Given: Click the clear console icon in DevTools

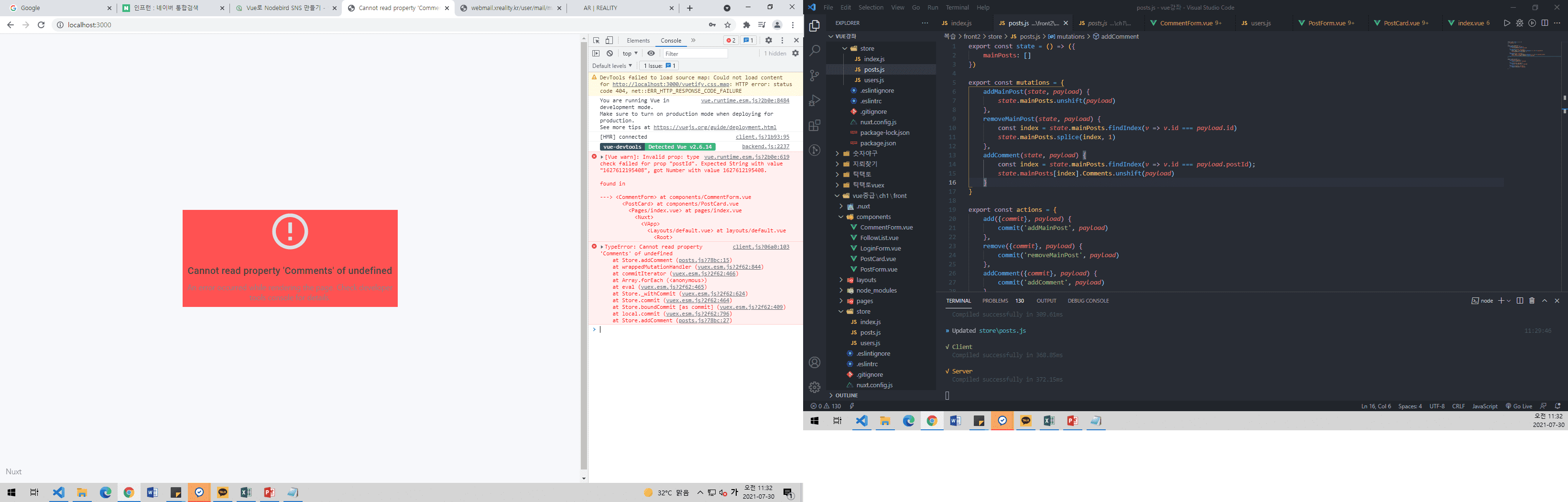Looking at the screenshot, I should click(610, 54).
